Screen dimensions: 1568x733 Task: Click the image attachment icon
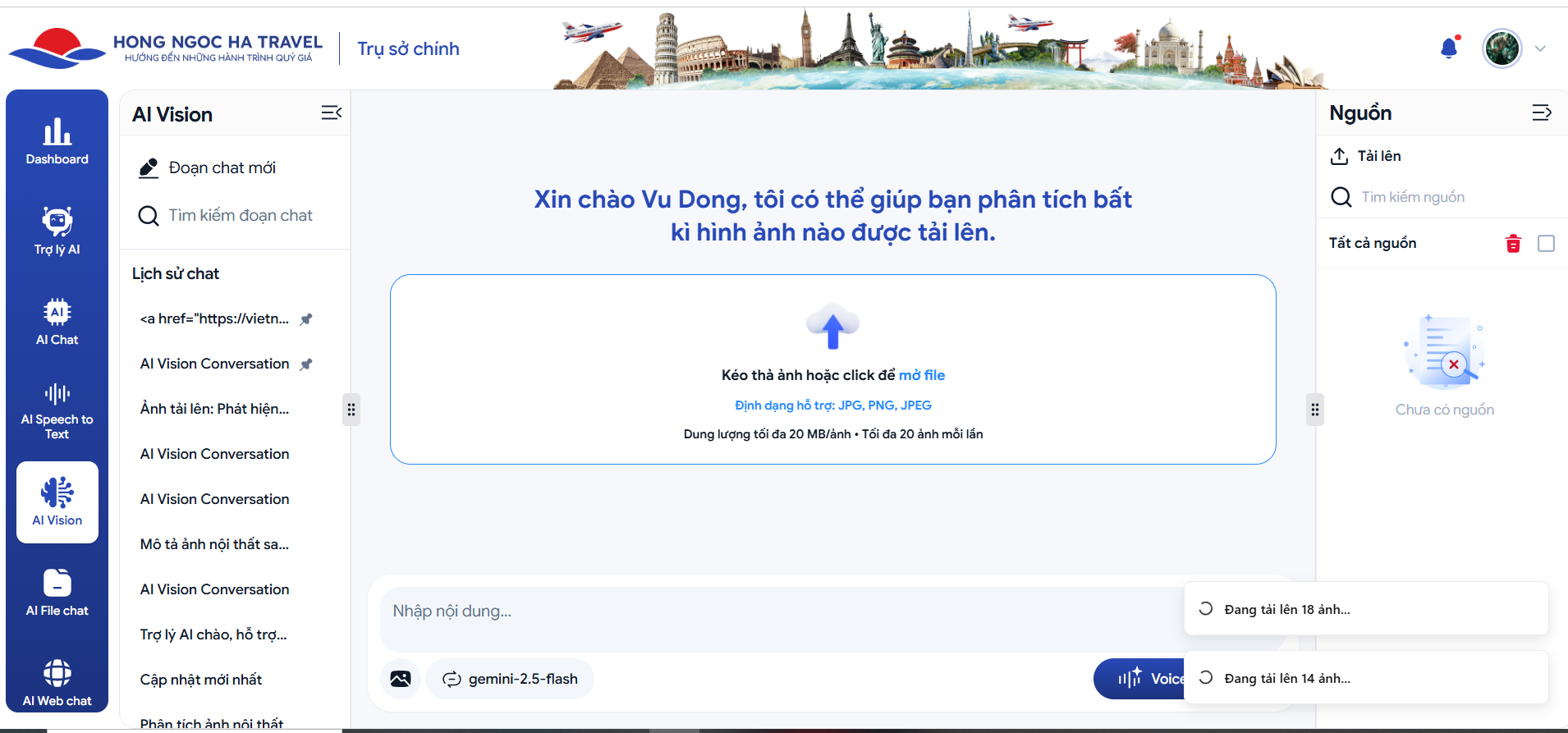click(401, 679)
